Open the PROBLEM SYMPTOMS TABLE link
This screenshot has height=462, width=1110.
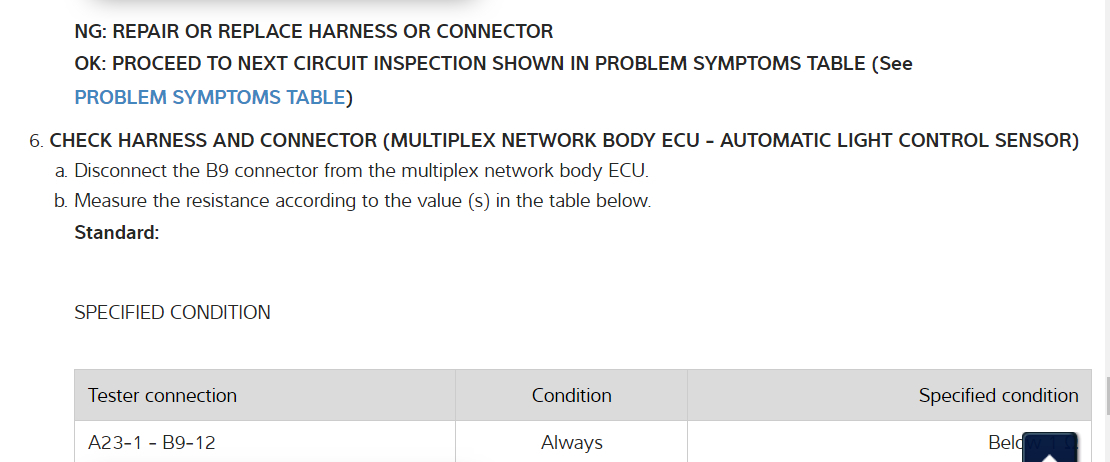(x=210, y=98)
